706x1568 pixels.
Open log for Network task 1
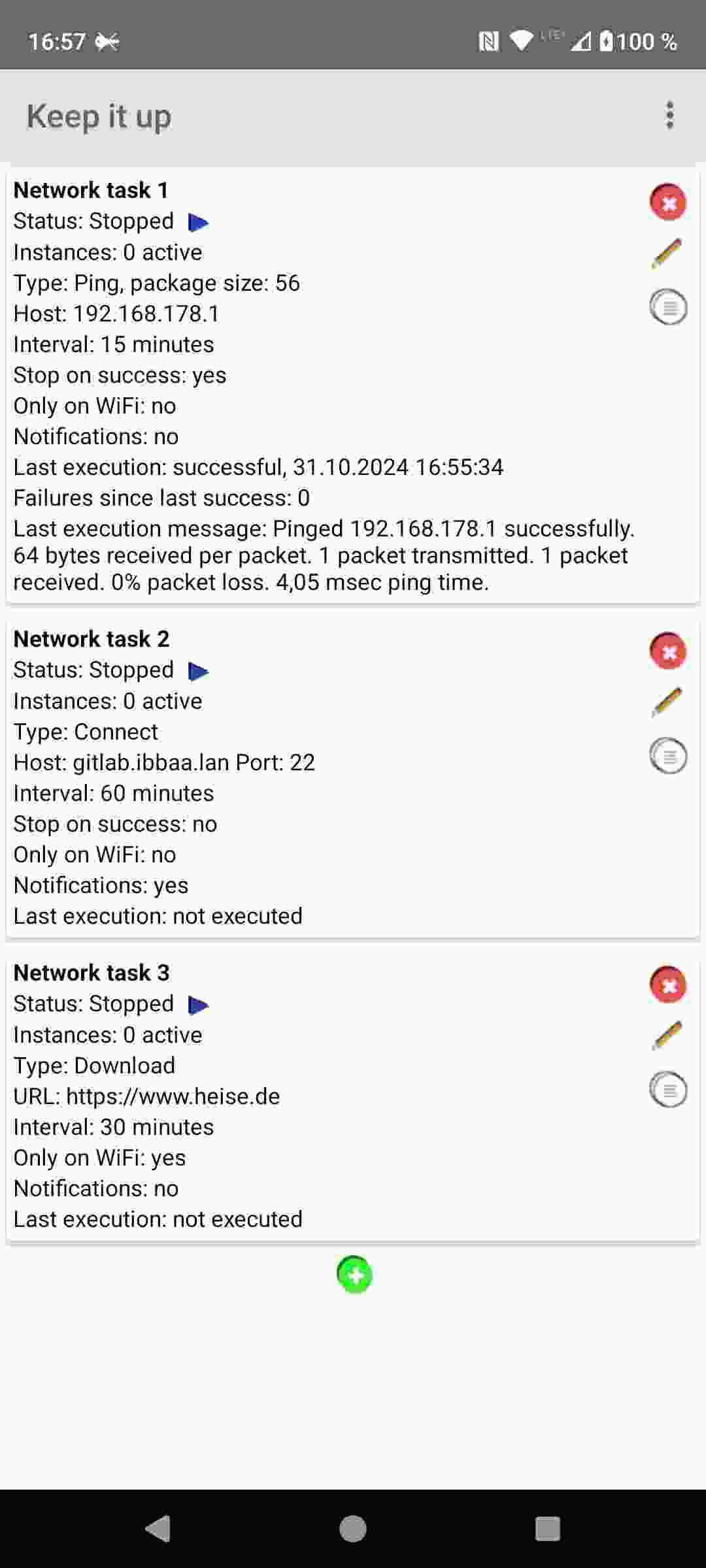pos(668,306)
